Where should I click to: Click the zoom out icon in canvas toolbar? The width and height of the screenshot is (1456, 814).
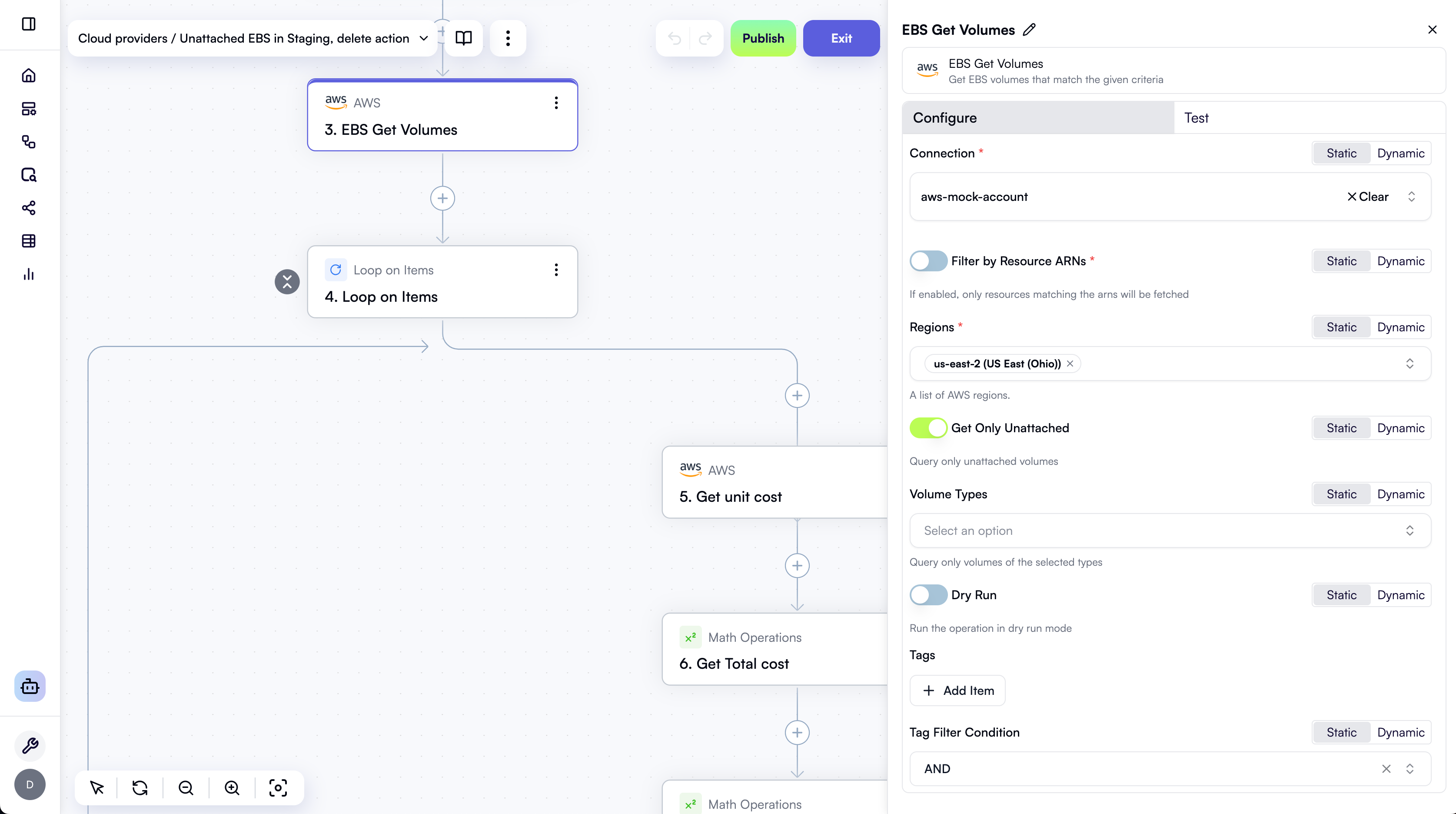(186, 787)
